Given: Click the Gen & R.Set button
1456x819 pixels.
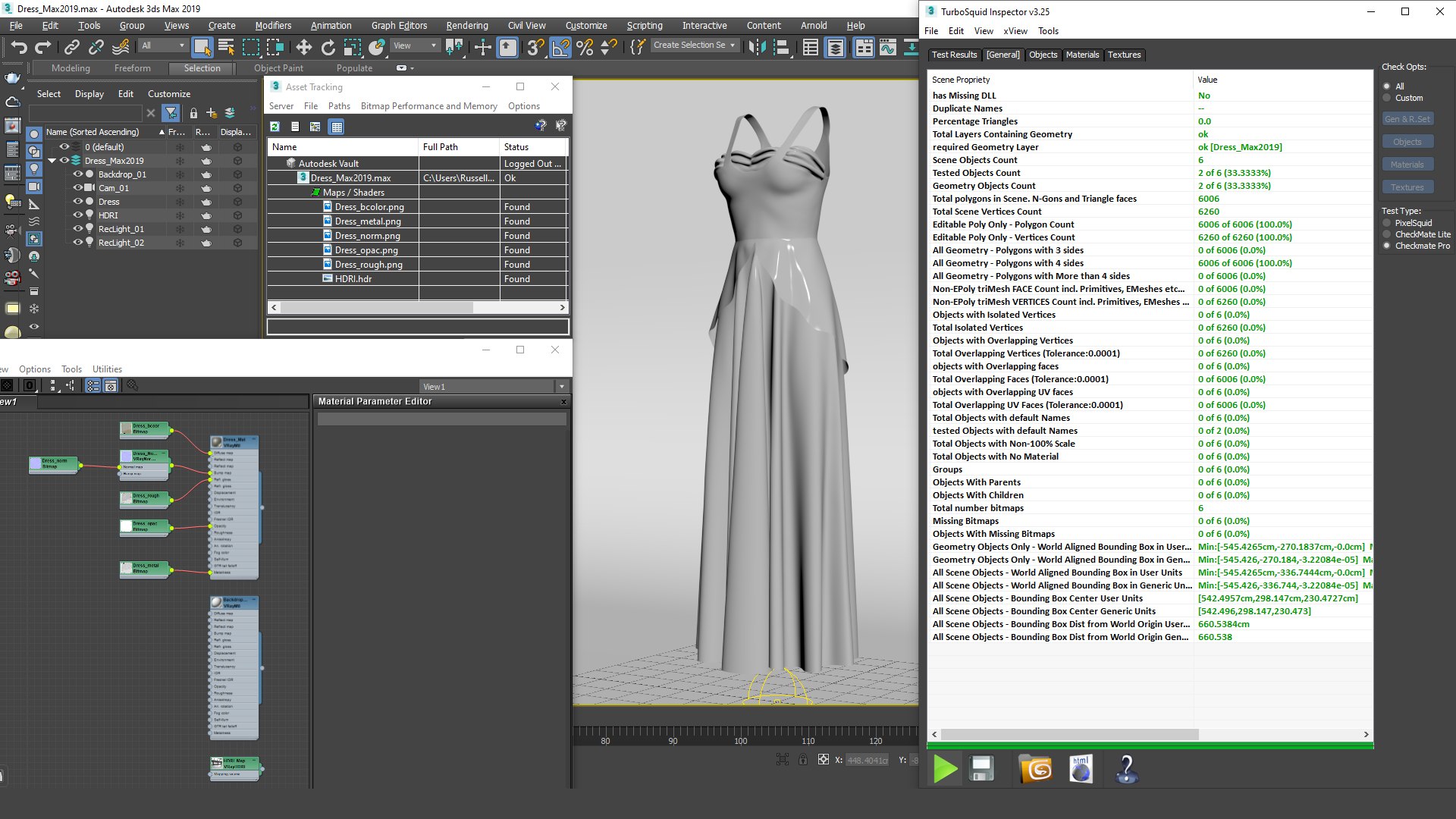Looking at the screenshot, I should (x=1407, y=119).
